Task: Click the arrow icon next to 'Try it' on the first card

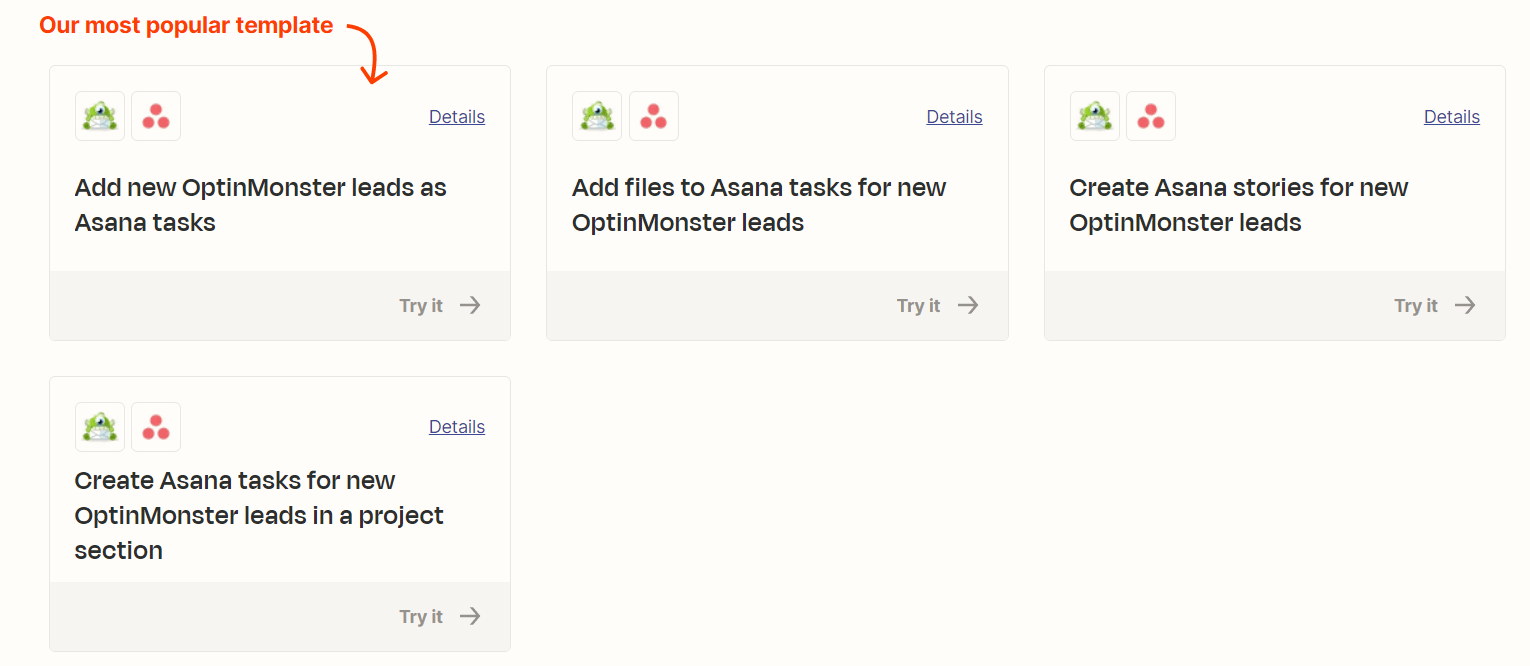Action: [x=469, y=305]
